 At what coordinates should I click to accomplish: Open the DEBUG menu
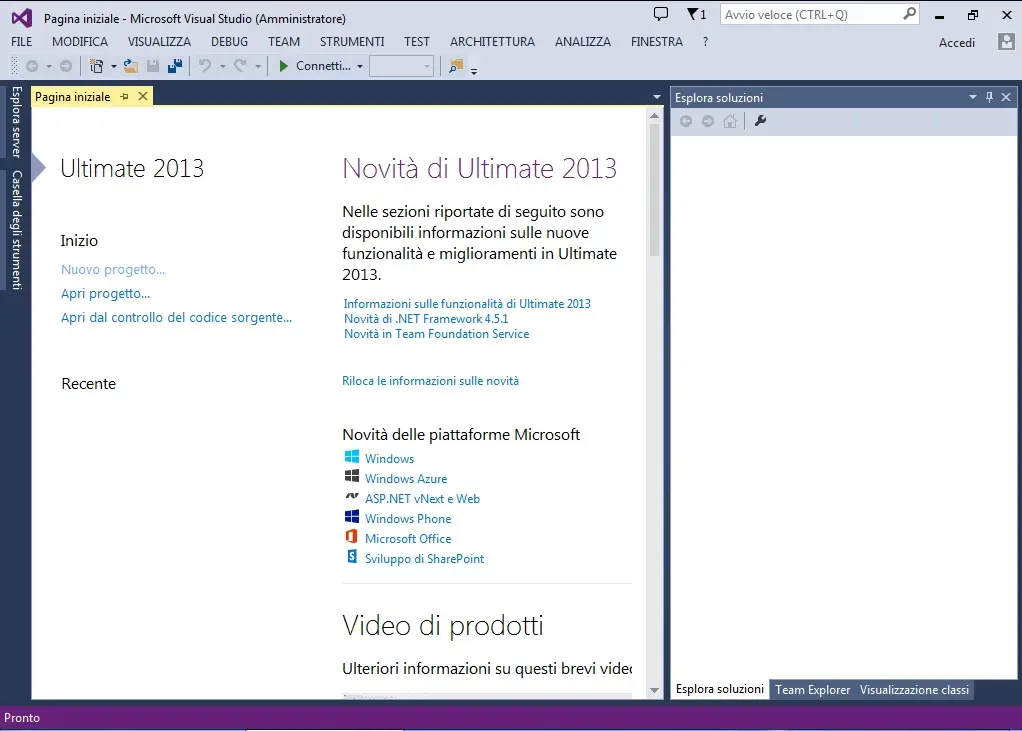(x=229, y=42)
